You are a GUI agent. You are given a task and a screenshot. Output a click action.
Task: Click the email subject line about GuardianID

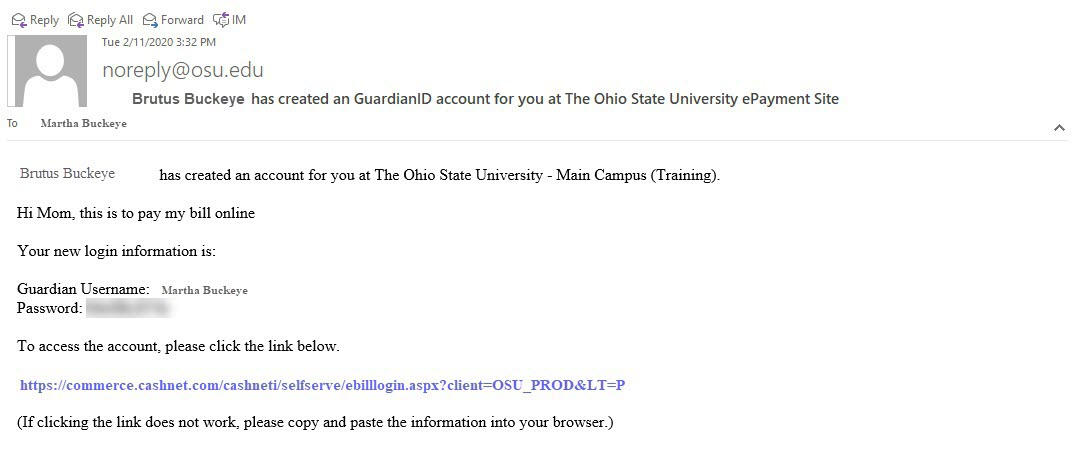point(485,99)
